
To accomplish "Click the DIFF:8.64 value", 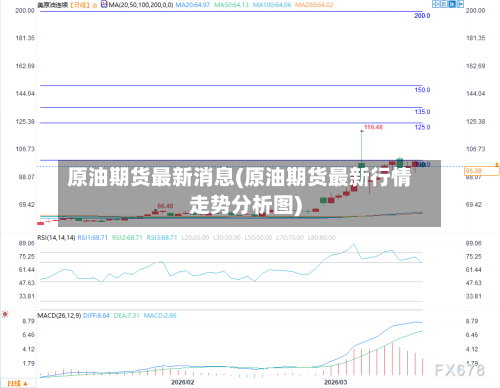I will click(x=96, y=315).
